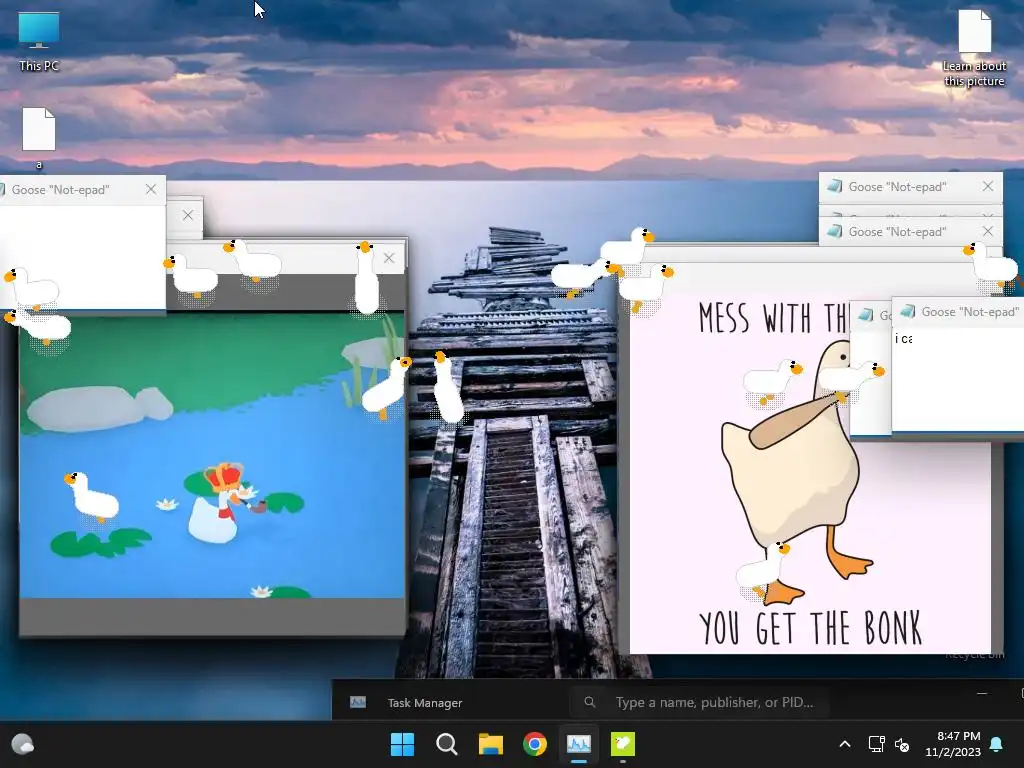Viewport: 1024px width, 768px height.
Task: Open the Windows Start menu
Action: 402,744
